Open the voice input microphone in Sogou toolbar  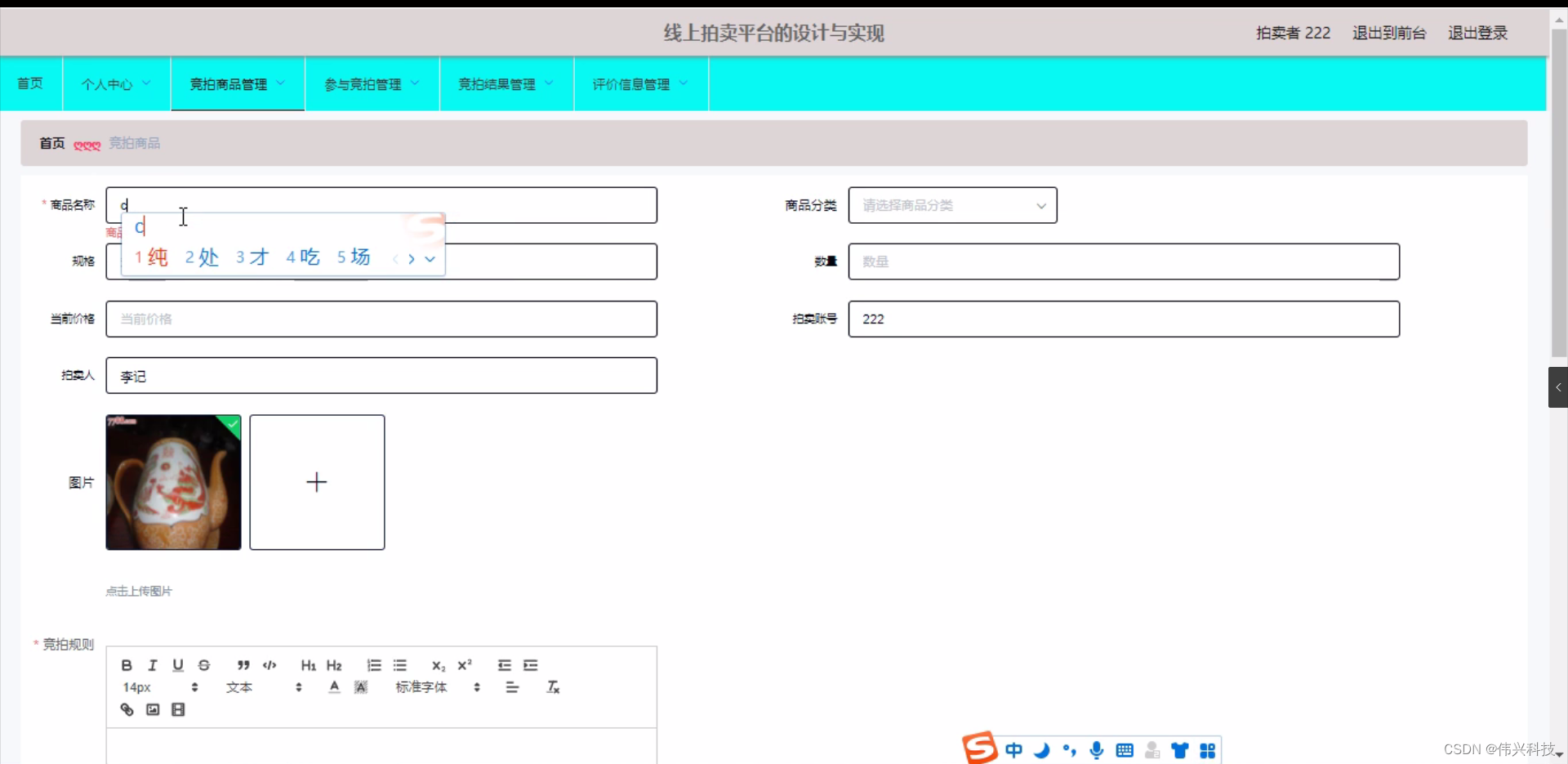click(1098, 749)
